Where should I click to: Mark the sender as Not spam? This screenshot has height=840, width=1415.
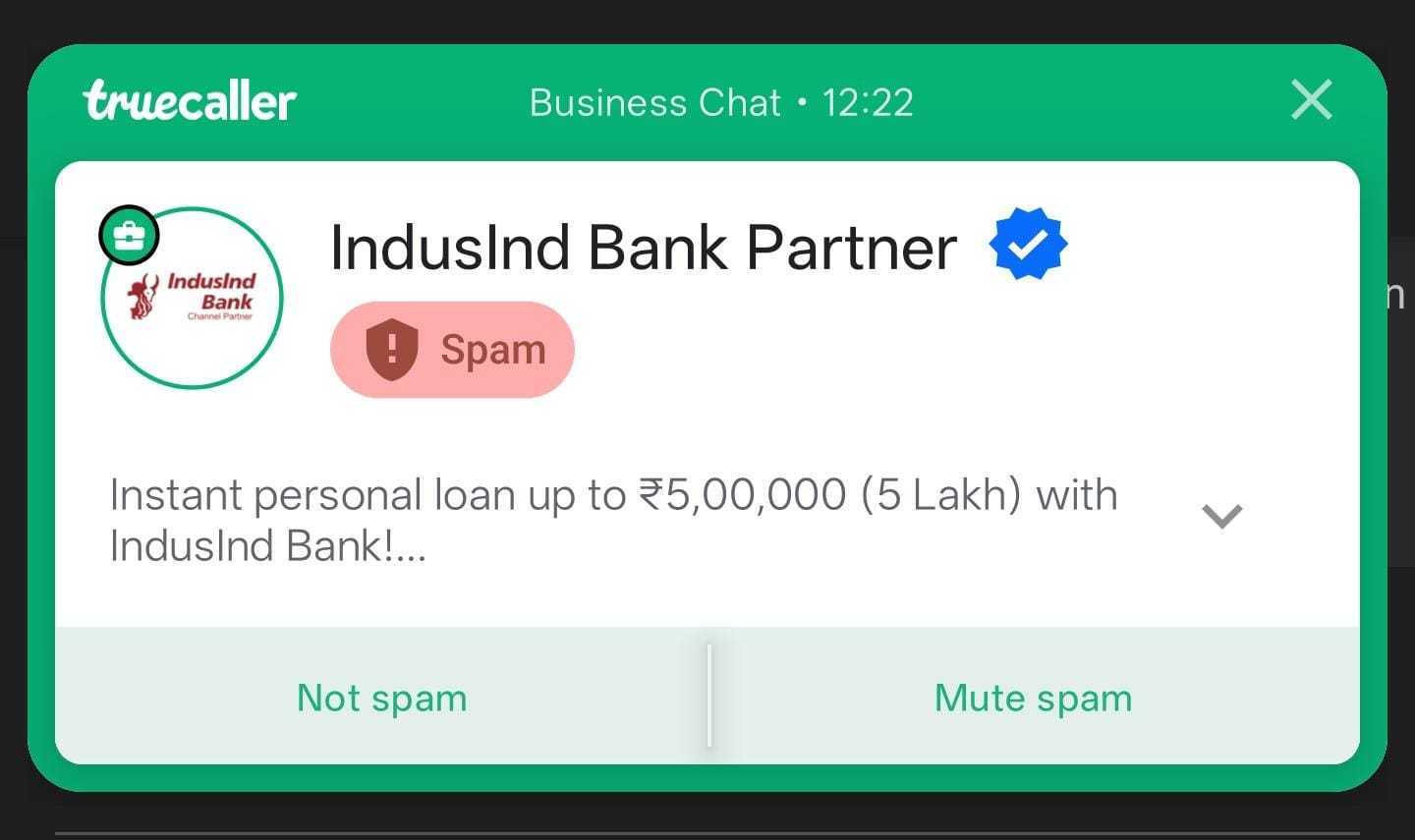382,698
